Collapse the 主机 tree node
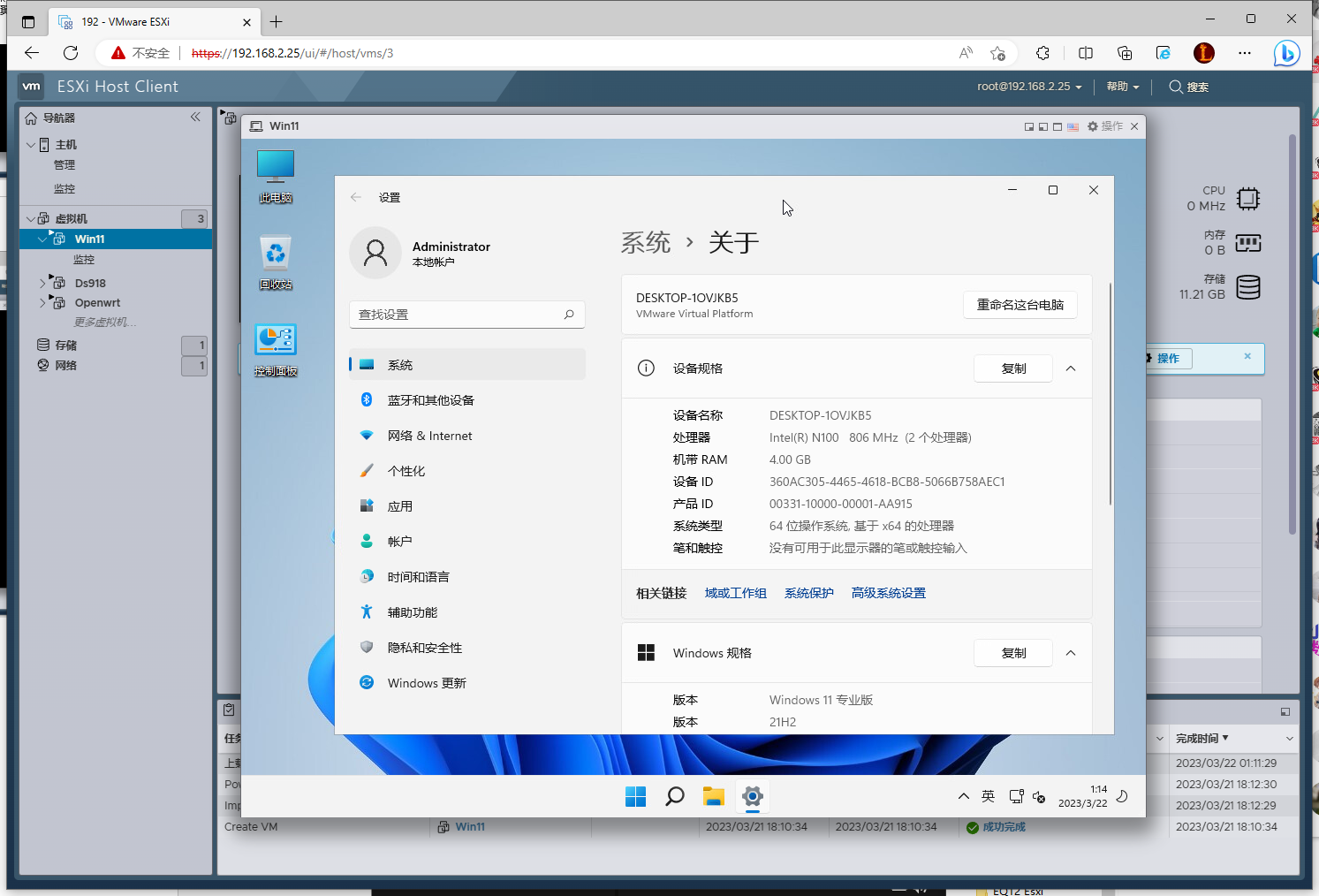The height and width of the screenshot is (896, 1319). 31,145
